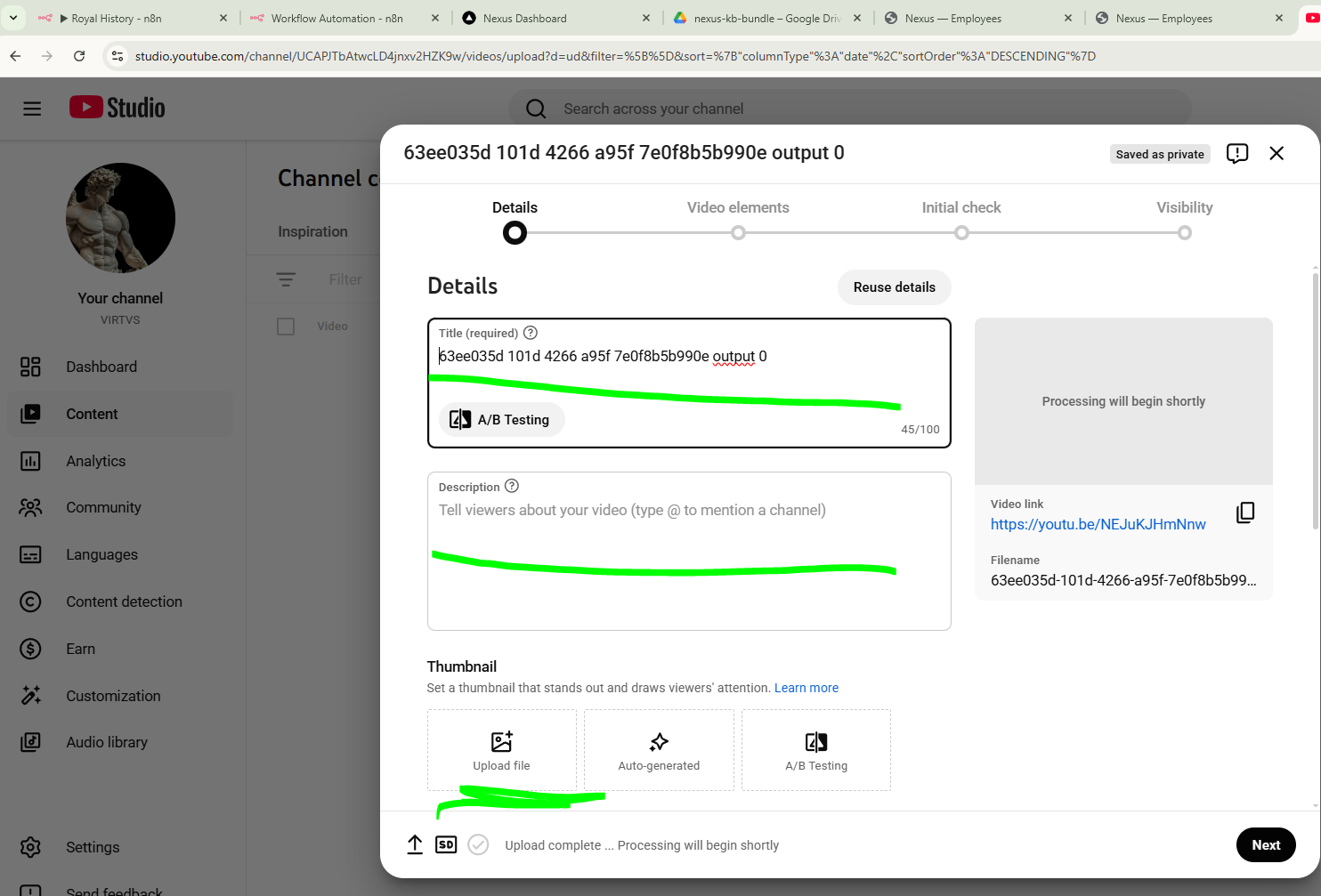The width and height of the screenshot is (1321, 896).
Task: Click the video preview placeholder
Action: [x=1123, y=401]
